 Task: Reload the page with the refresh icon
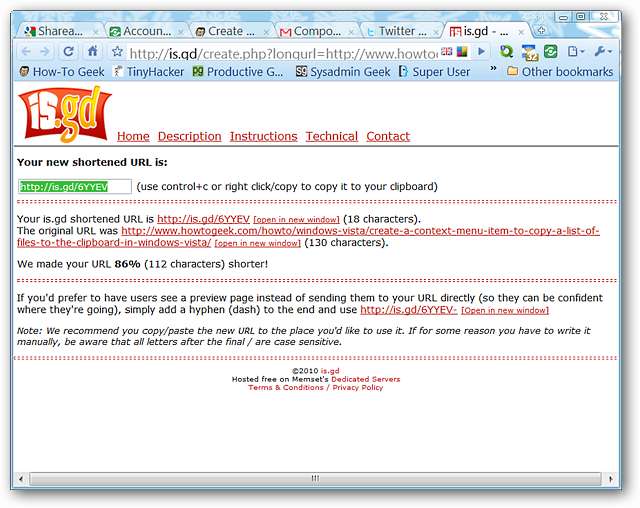click(69, 51)
